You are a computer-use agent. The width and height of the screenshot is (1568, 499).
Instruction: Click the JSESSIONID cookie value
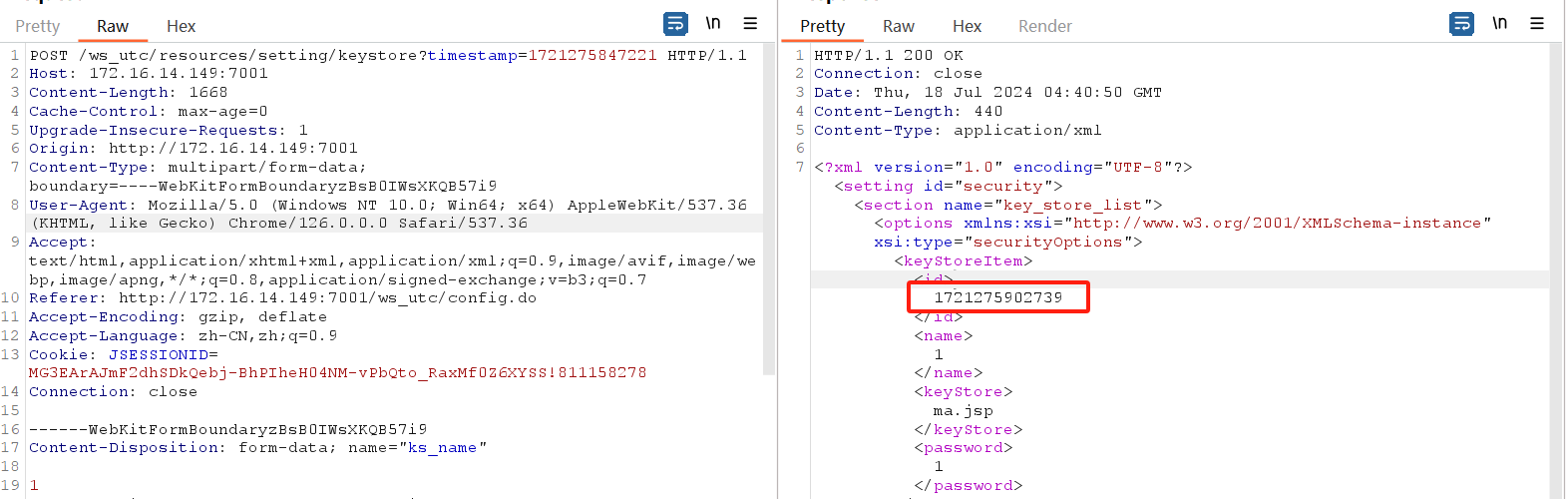pyautogui.click(x=338, y=372)
